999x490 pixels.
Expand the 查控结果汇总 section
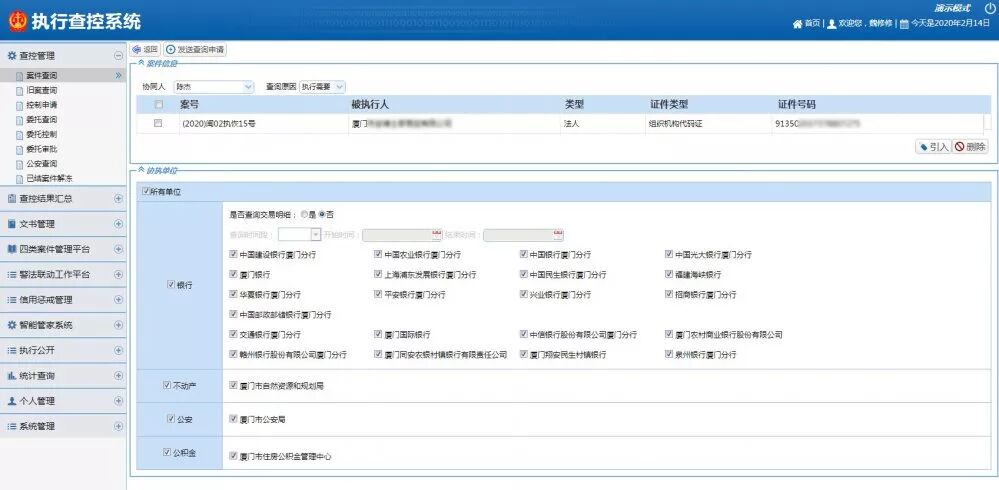tap(119, 199)
